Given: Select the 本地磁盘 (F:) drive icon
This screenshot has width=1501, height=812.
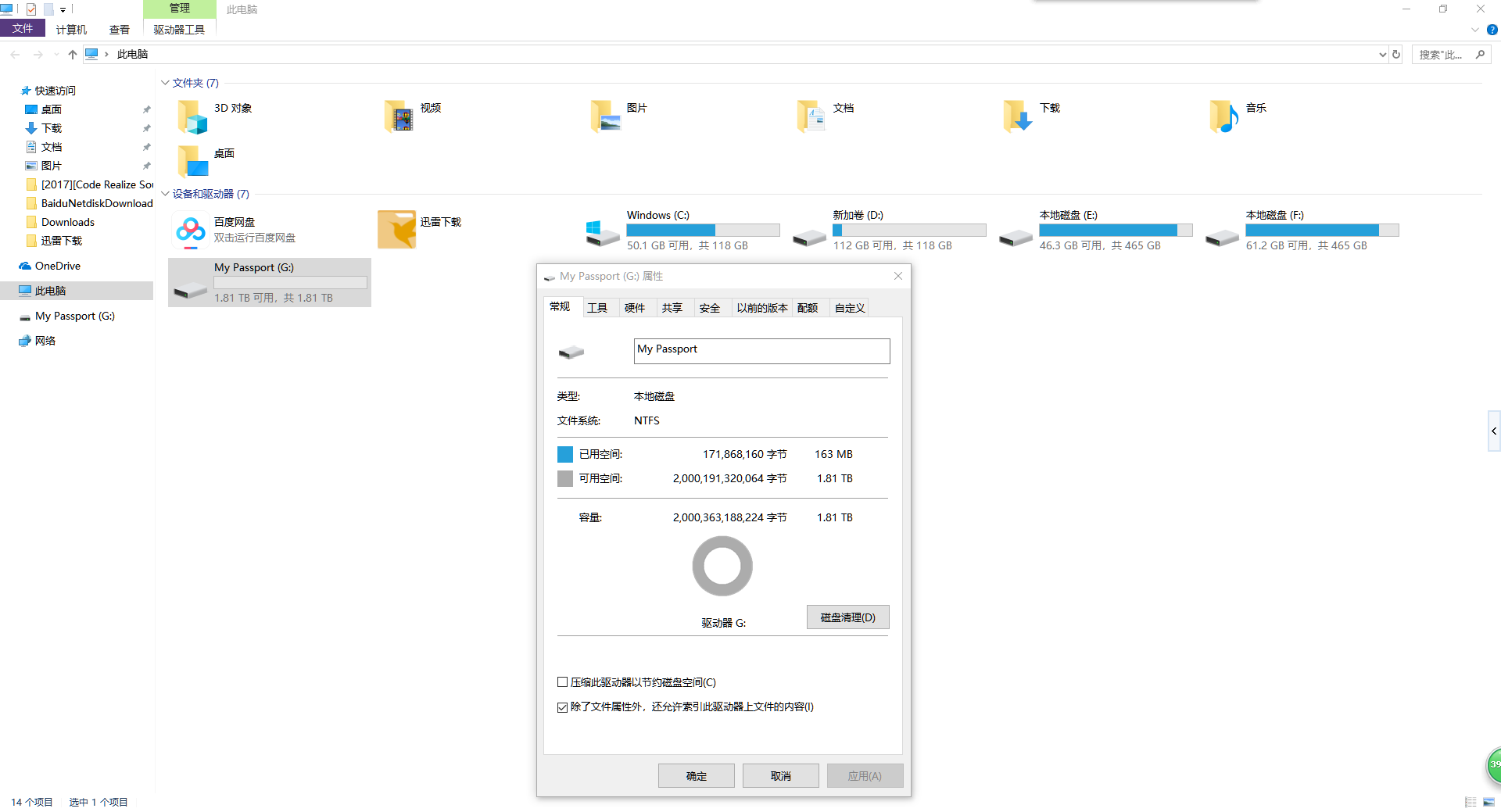Looking at the screenshot, I should click(1222, 238).
